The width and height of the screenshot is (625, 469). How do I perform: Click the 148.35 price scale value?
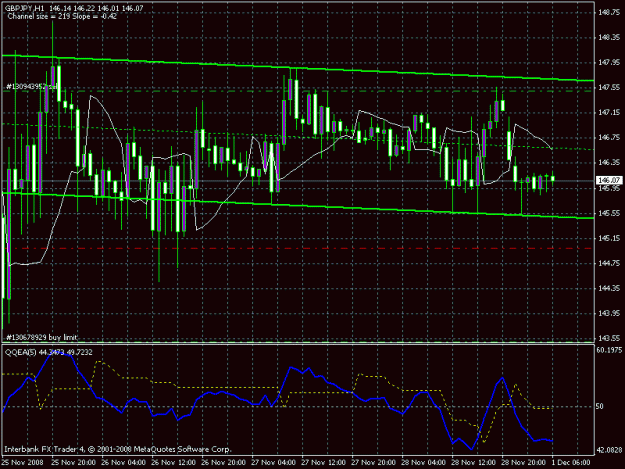click(609, 37)
